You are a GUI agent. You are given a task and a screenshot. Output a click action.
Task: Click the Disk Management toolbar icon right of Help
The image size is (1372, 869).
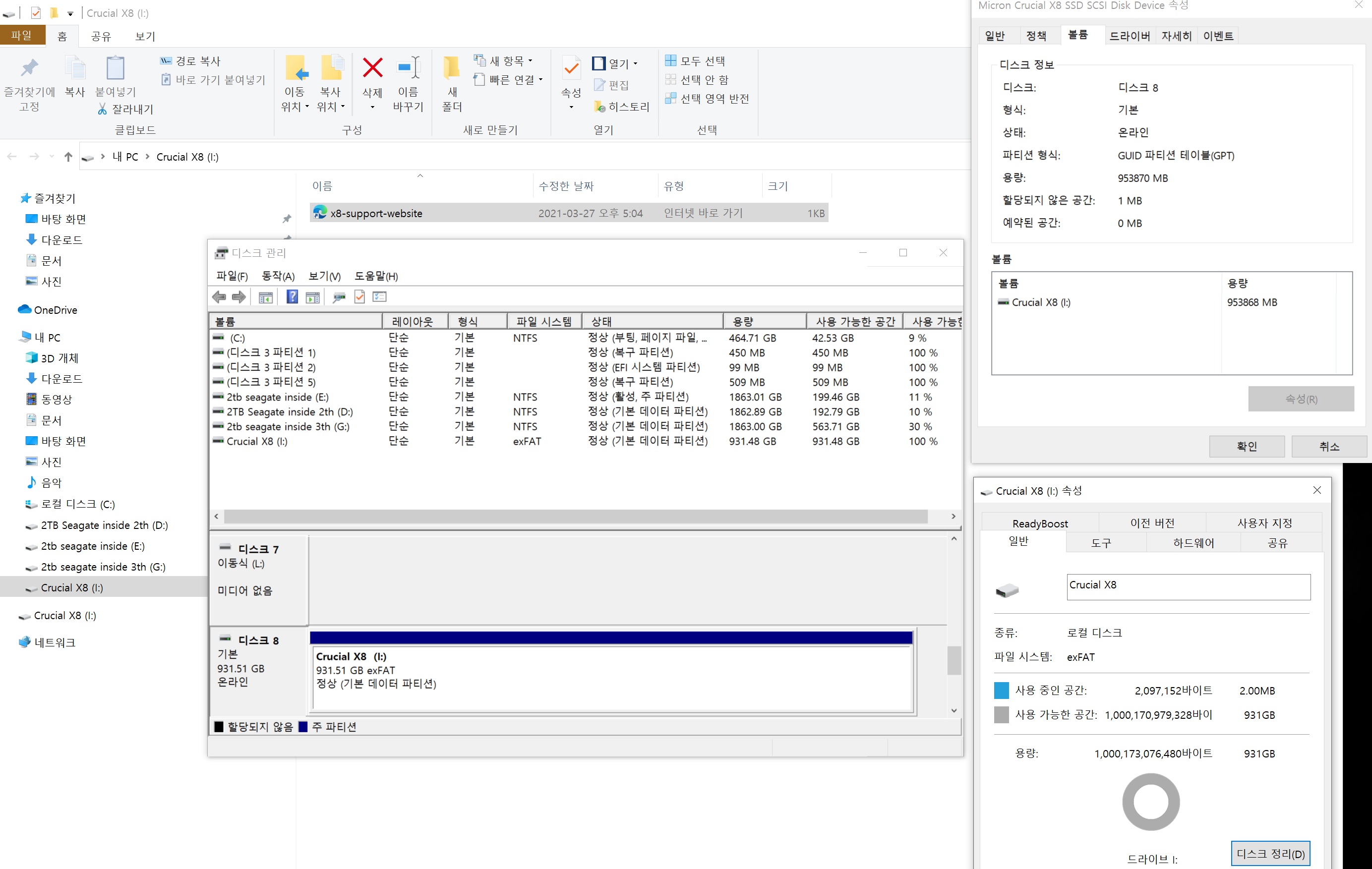313,297
